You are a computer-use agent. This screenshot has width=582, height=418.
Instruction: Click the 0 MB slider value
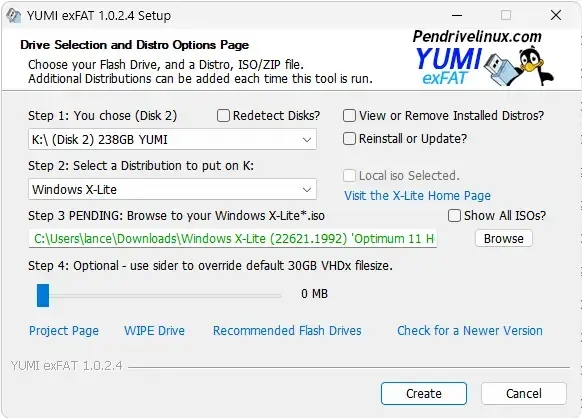pos(314,294)
